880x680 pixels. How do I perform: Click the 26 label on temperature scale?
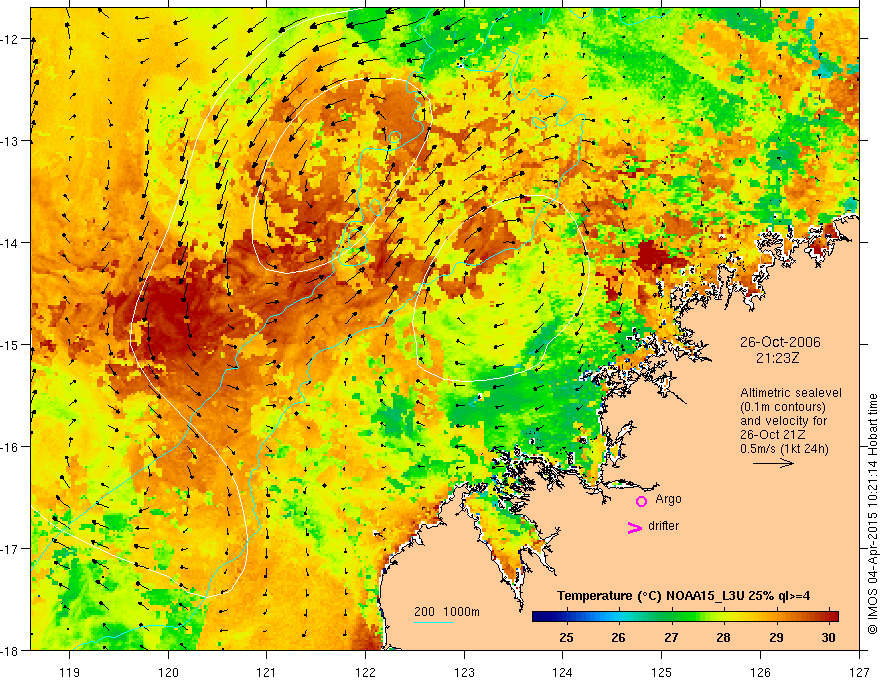(618, 637)
